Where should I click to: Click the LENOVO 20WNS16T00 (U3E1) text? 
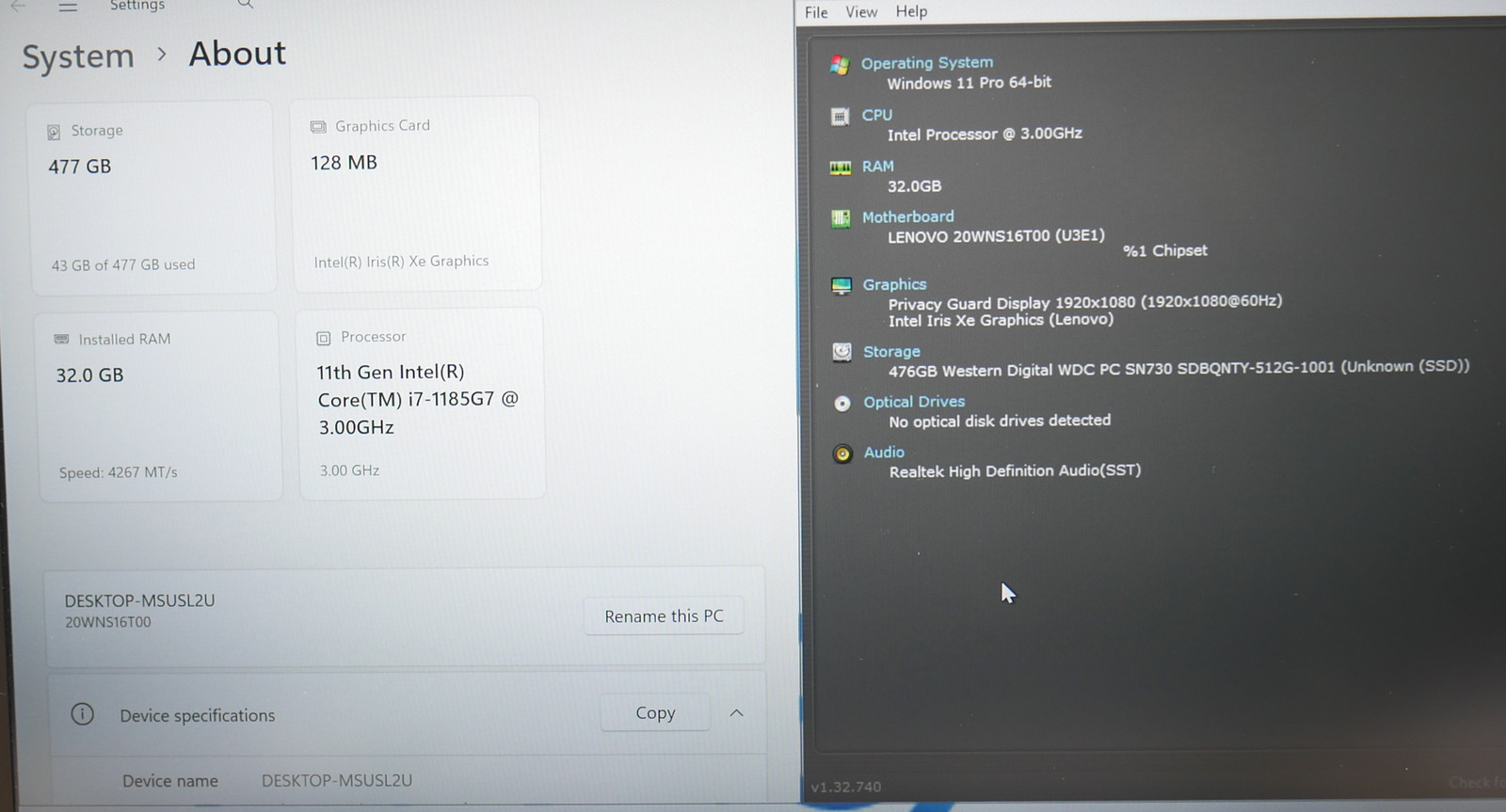tap(997, 236)
